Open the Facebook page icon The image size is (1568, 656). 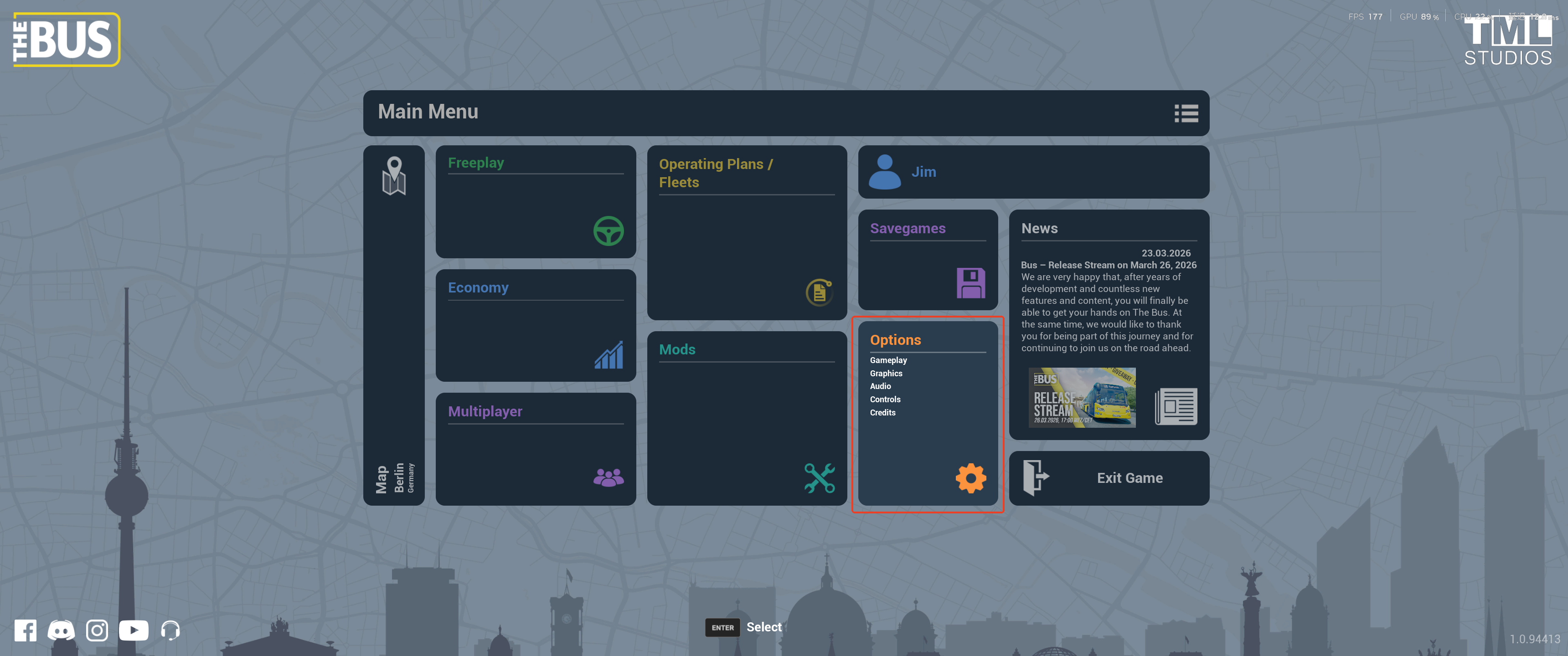[x=25, y=630]
